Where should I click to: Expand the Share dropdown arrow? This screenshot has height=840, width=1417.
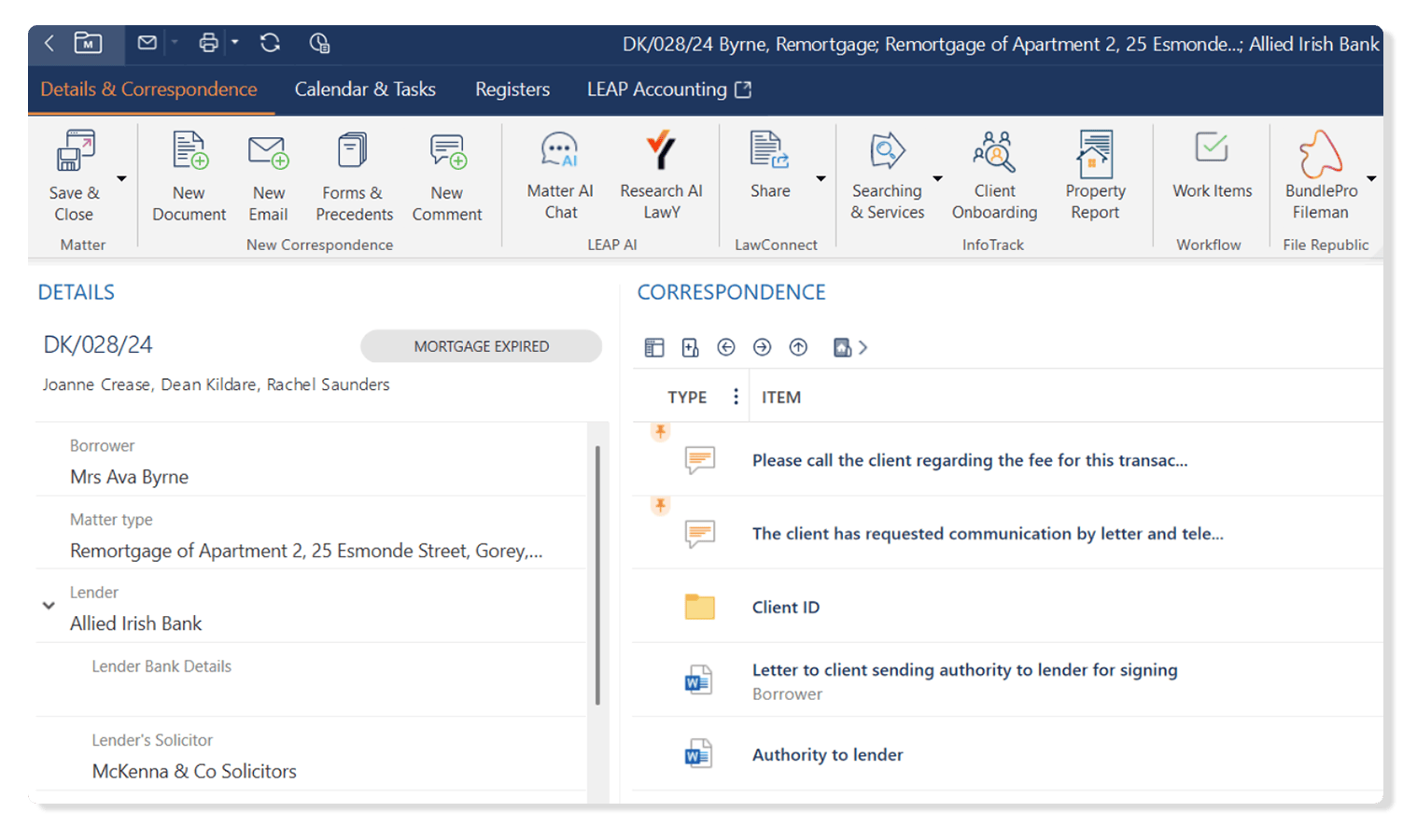pyautogui.click(x=821, y=178)
